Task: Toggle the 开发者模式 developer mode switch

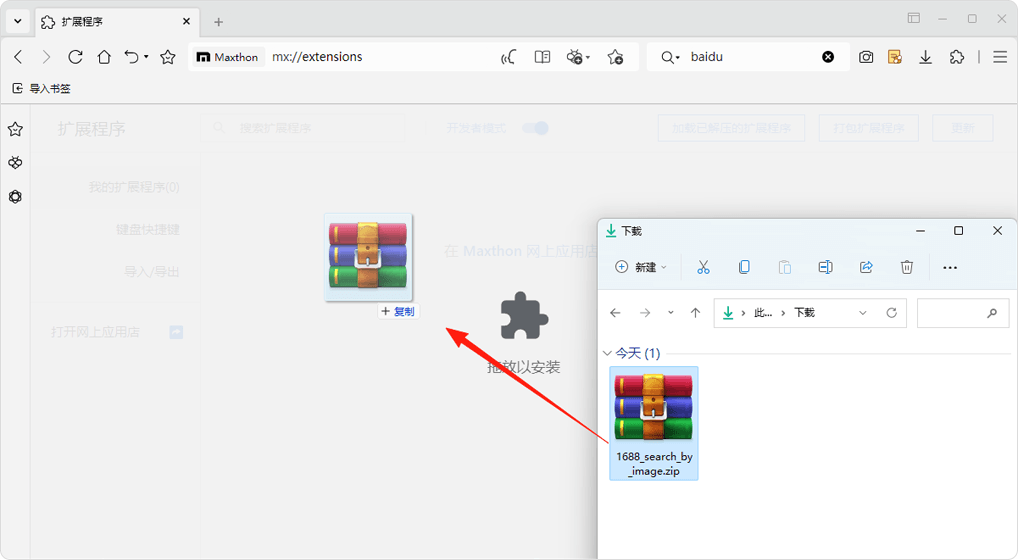Action: coord(537,128)
